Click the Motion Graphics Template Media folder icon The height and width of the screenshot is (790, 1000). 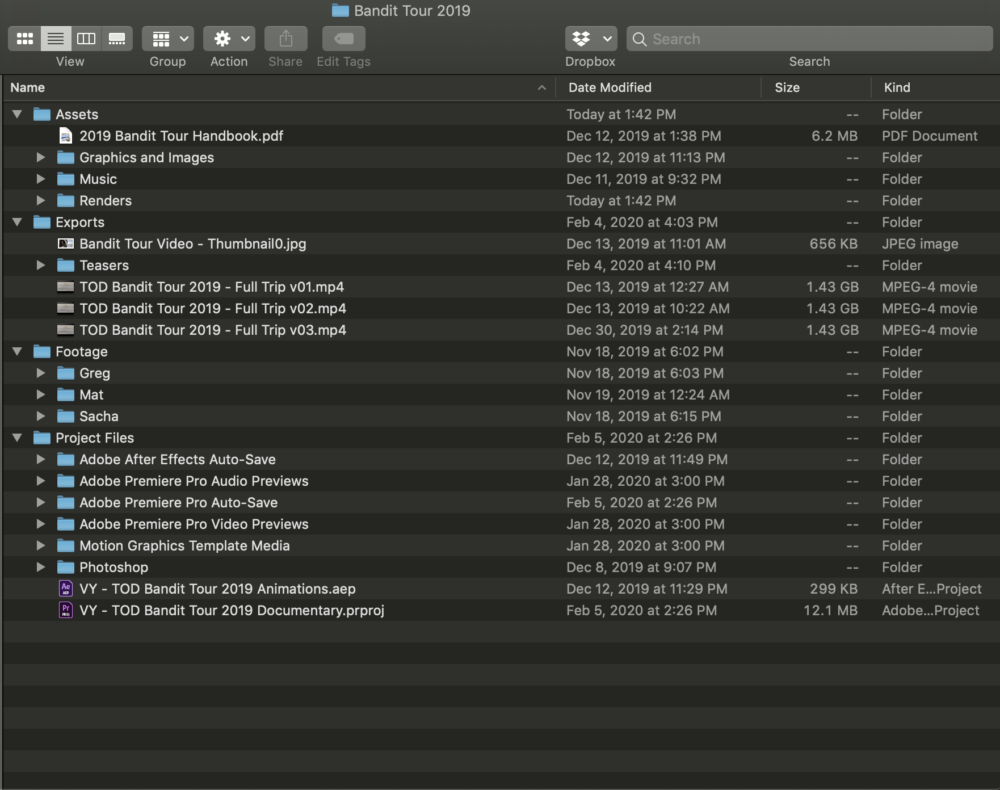point(65,546)
